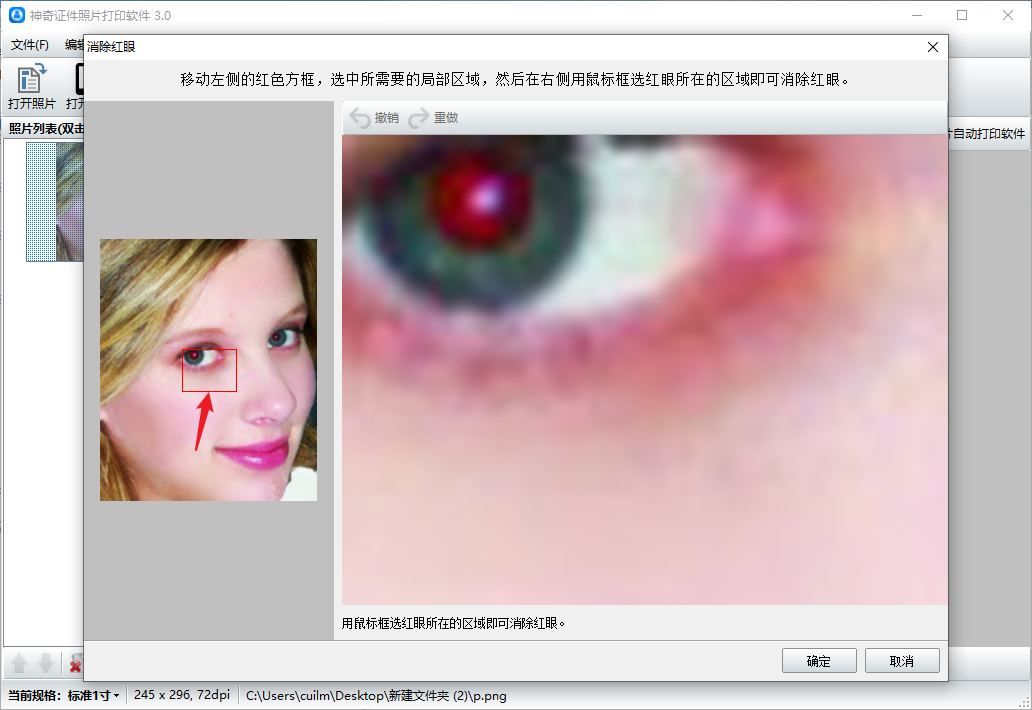Maximize the main application window
The image size is (1032, 710).
pos(962,15)
